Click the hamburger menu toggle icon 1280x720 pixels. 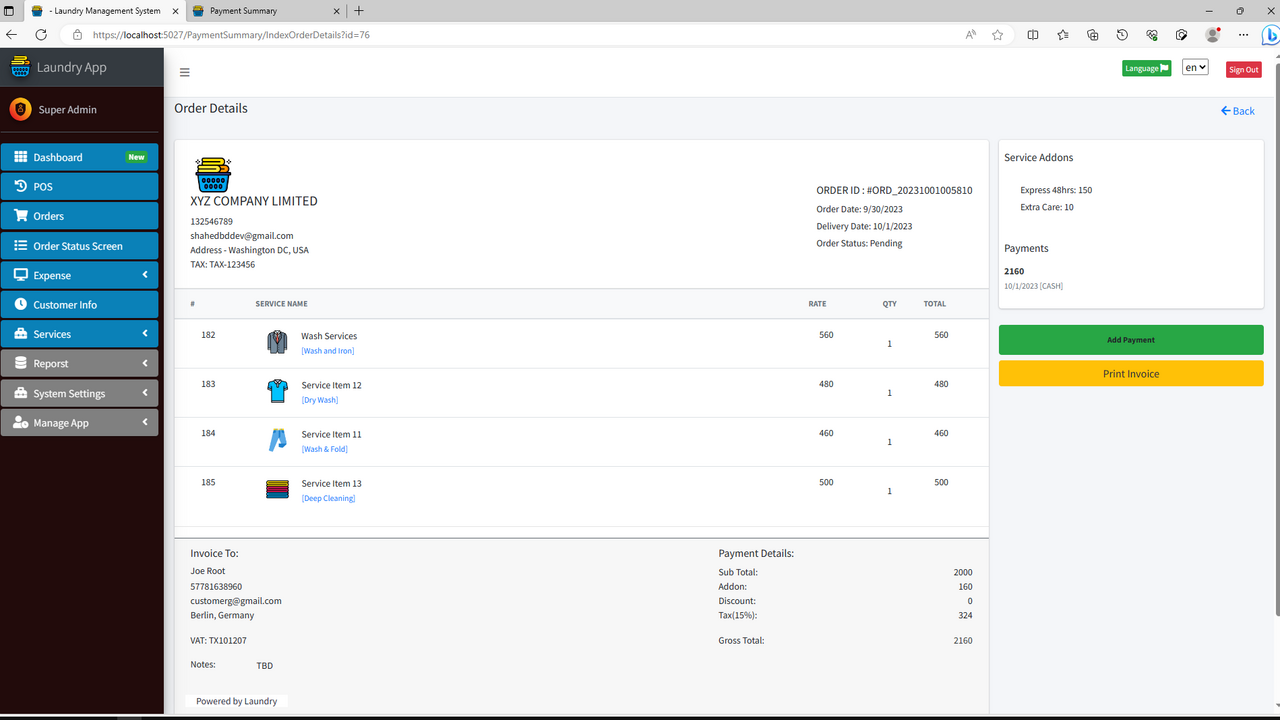pyautogui.click(x=184, y=72)
